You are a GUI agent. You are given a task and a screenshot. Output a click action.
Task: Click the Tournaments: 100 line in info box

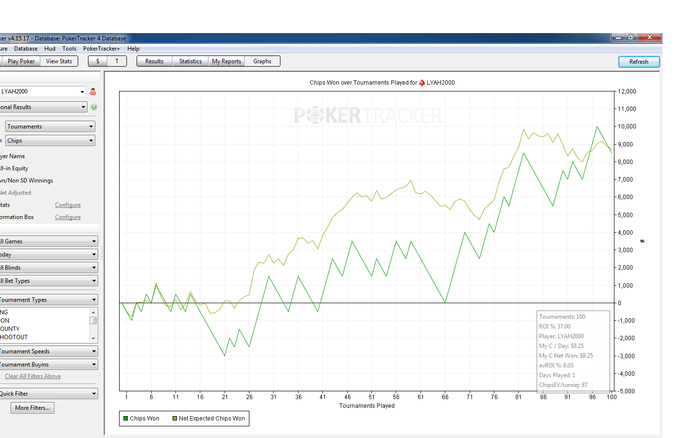(562, 317)
